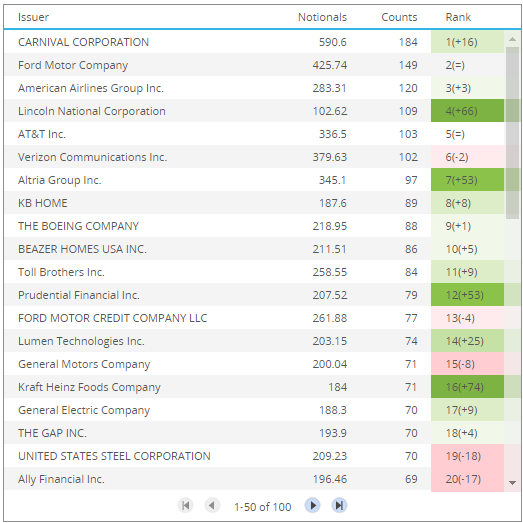
Task: Click the count value 97
Action: pyautogui.click(x=411, y=180)
